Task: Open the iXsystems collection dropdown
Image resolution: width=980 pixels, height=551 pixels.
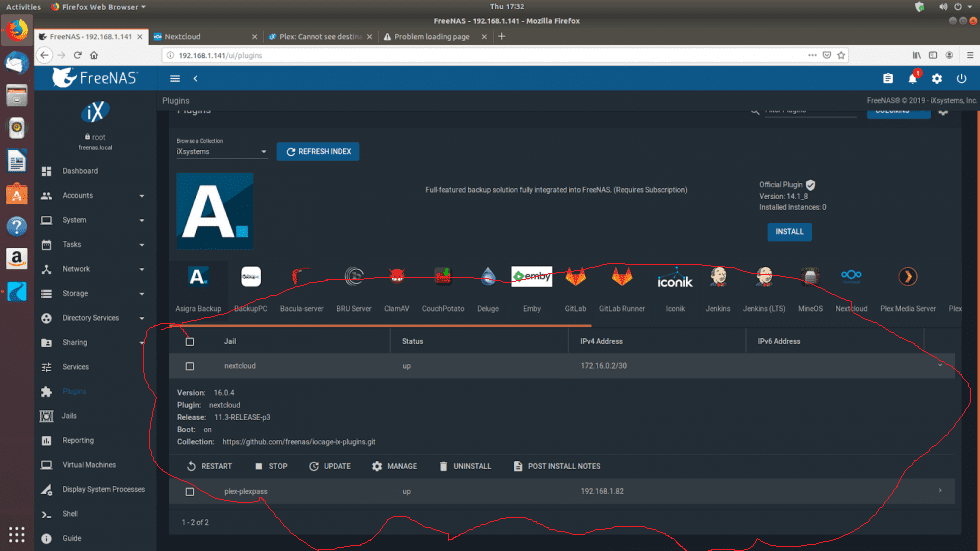Action: 222,152
